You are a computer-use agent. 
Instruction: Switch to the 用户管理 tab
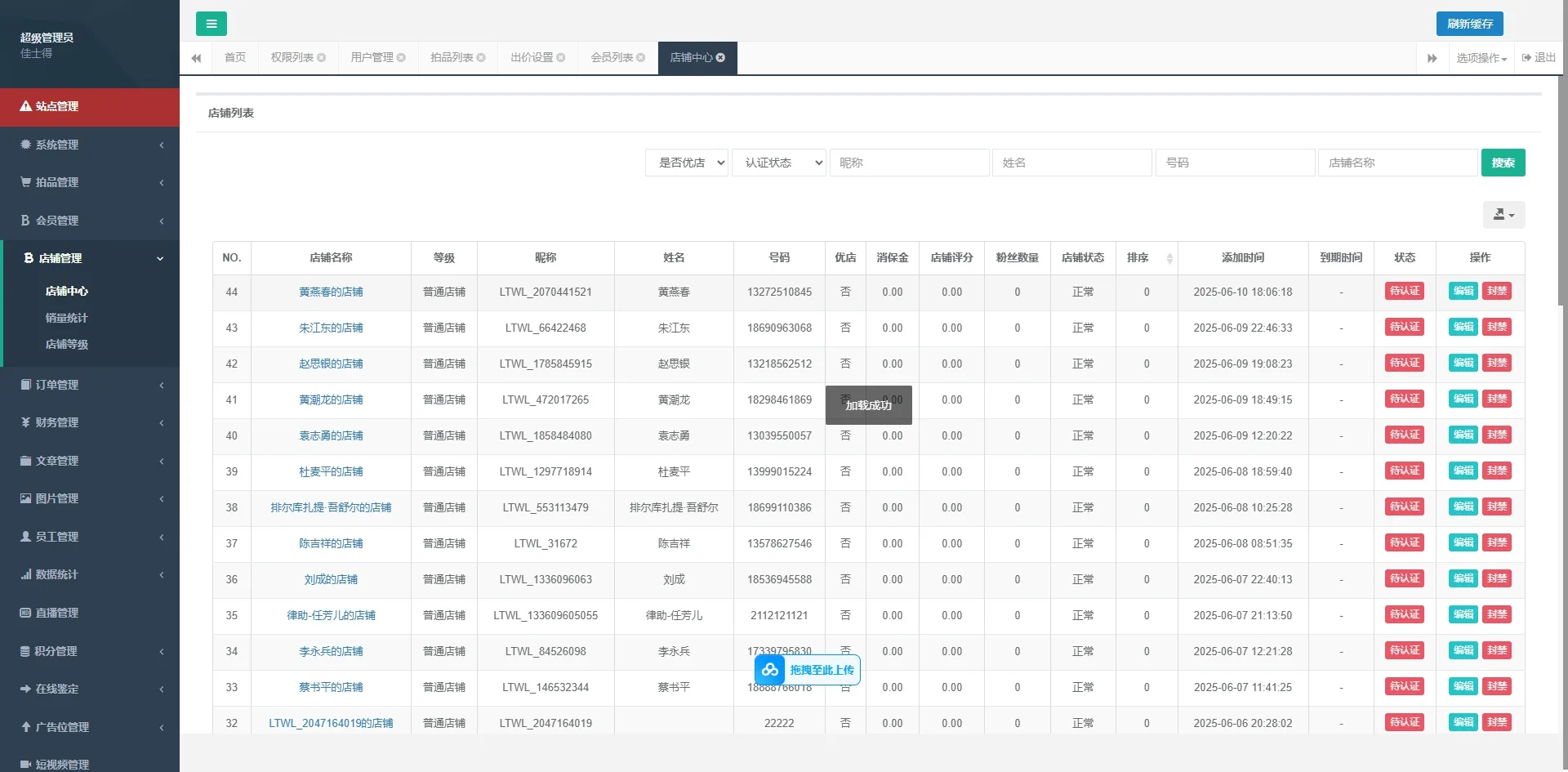click(x=372, y=58)
